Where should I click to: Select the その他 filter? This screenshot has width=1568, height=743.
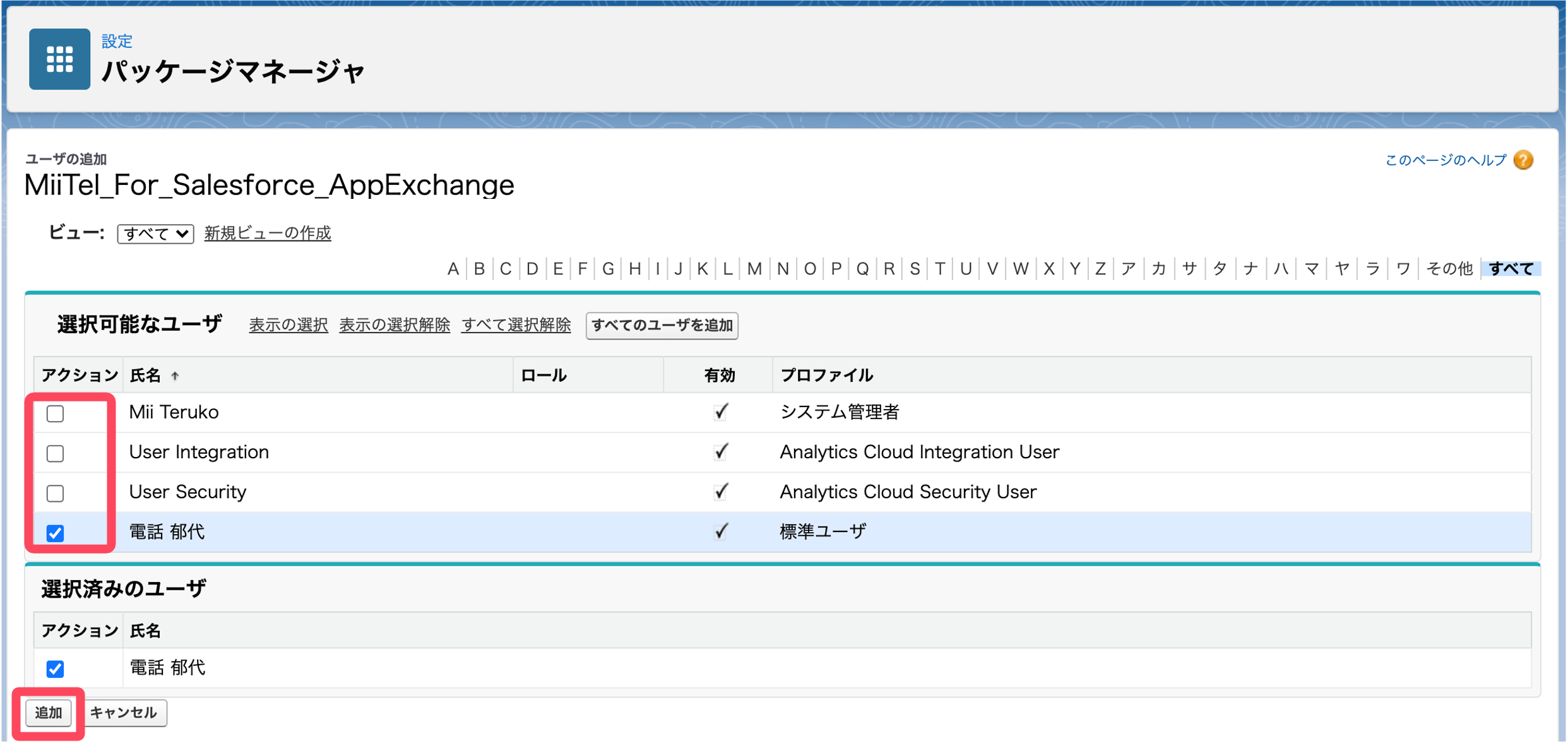coord(1449,269)
